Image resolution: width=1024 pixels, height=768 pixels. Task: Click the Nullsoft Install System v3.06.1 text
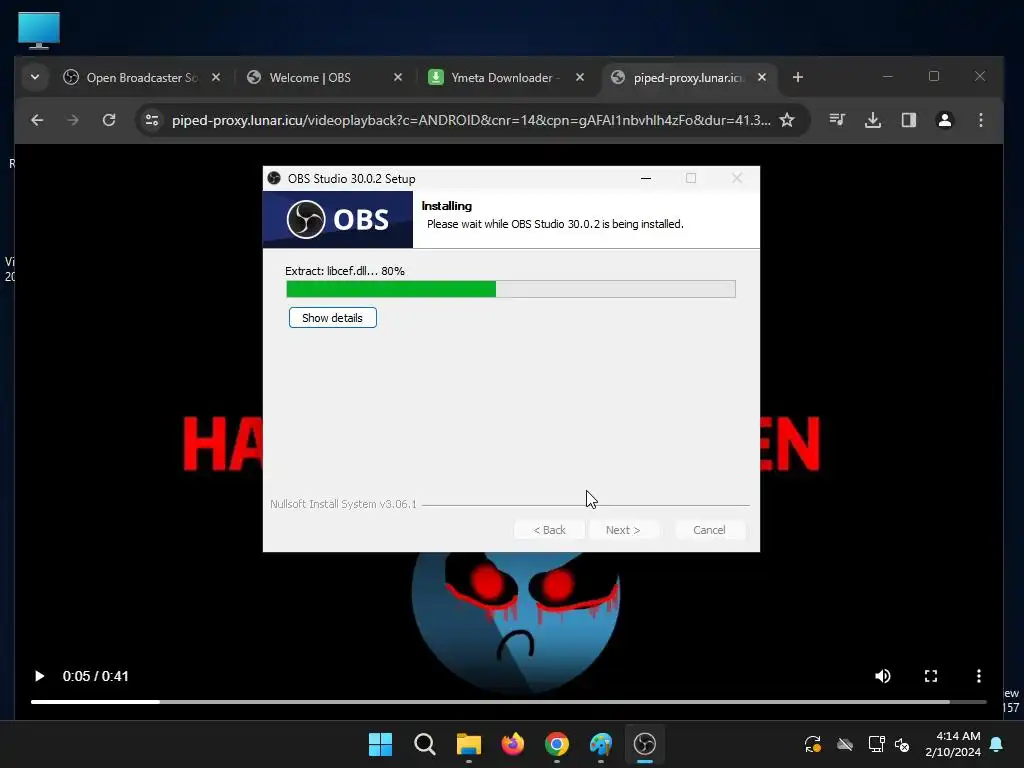343,504
